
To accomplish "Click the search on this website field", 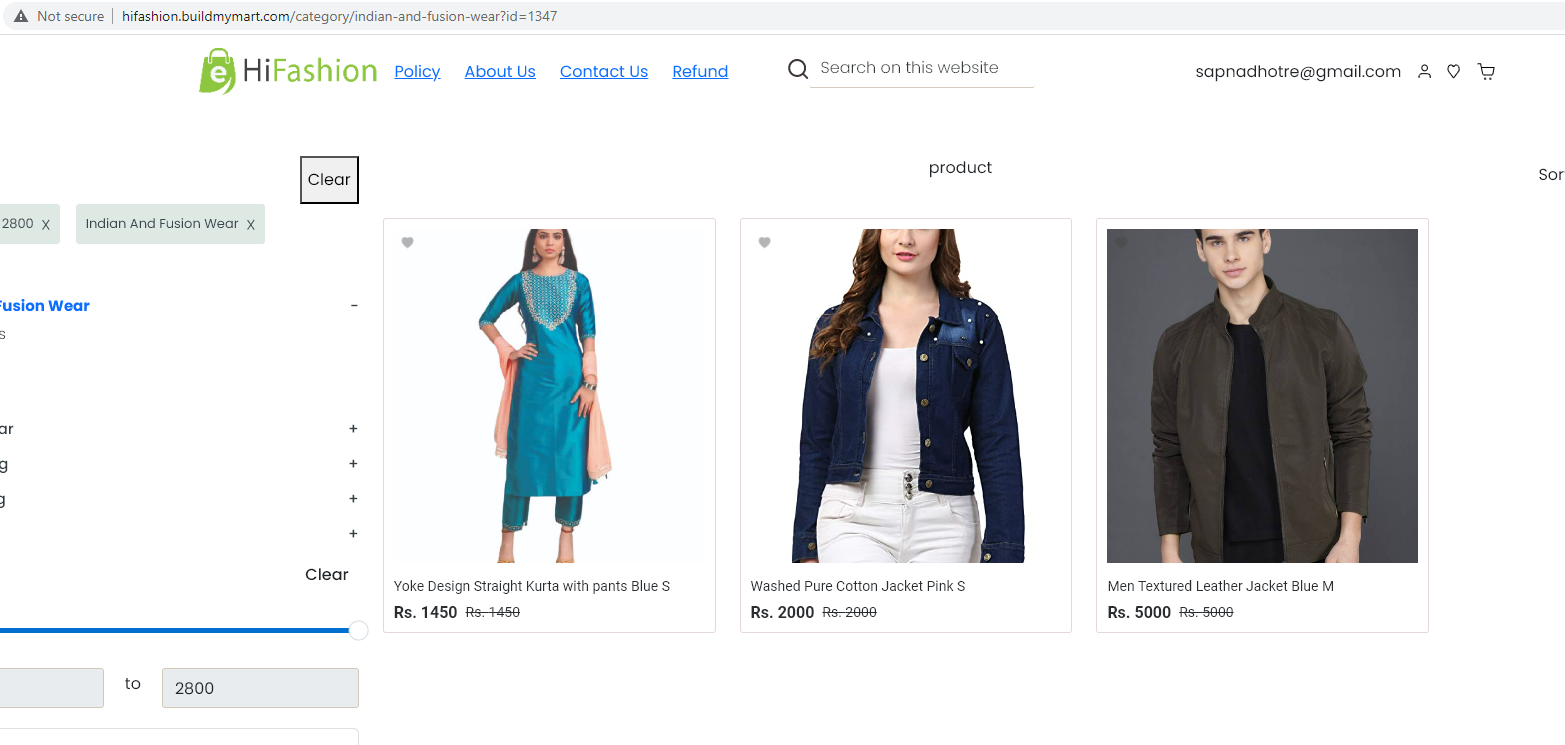I will (x=921, y=68).
